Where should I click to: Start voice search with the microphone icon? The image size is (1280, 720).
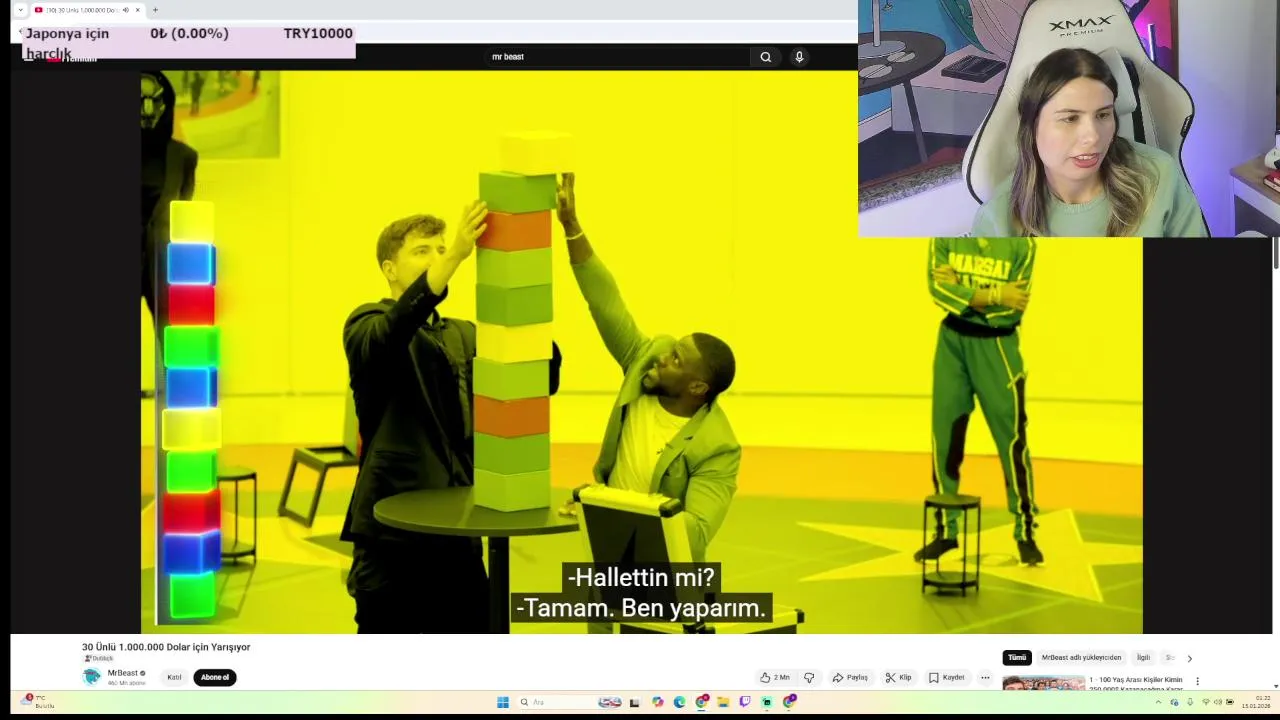click(x=799, y=57)
